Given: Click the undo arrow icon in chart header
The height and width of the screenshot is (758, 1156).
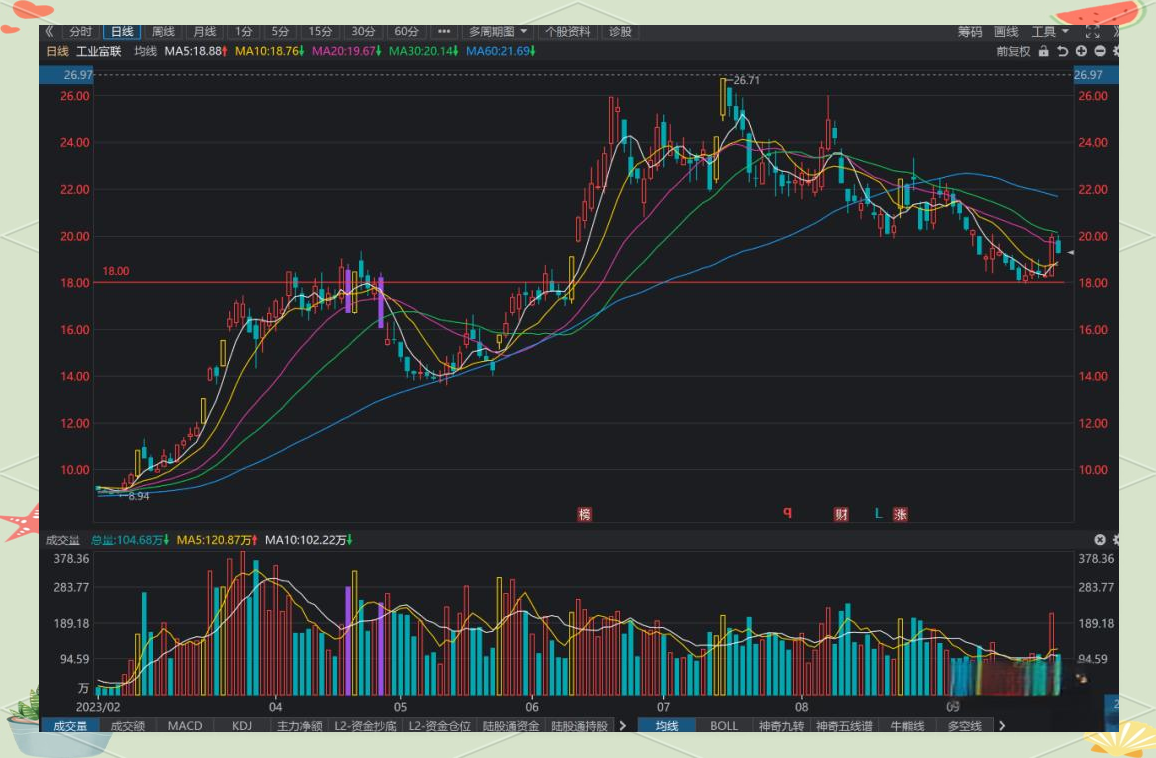Looking at the screenshot, I should pos(1062,51).
